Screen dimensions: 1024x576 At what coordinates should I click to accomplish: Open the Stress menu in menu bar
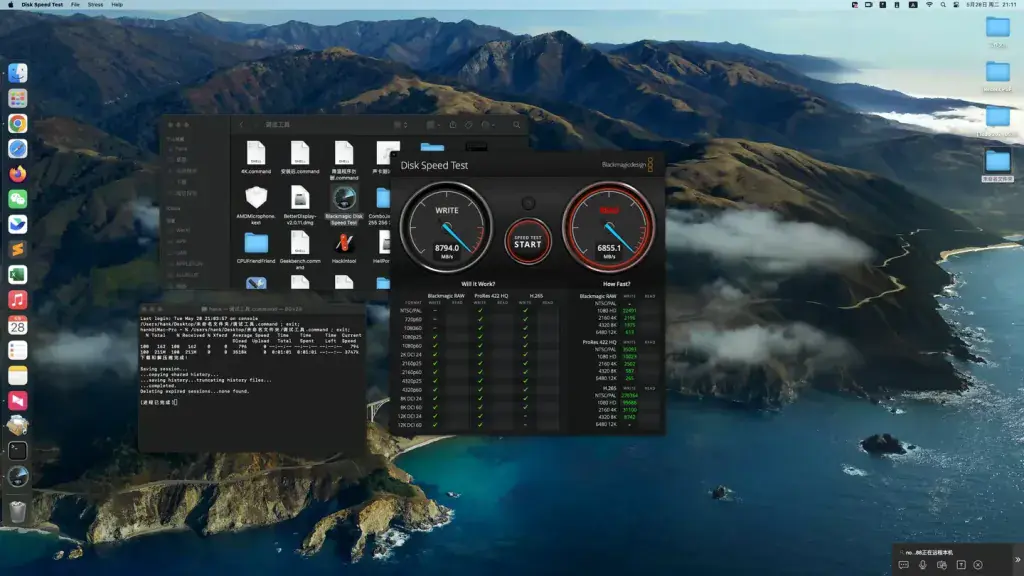coord(95,5)
